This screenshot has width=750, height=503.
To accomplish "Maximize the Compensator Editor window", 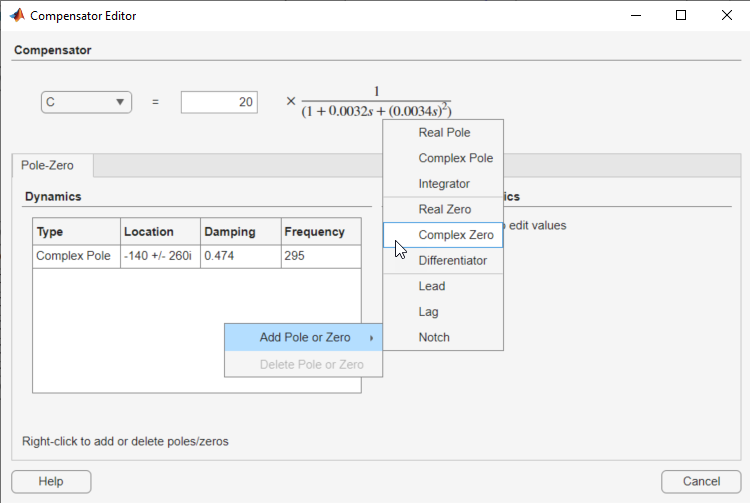I will click(x=681, y=16).
